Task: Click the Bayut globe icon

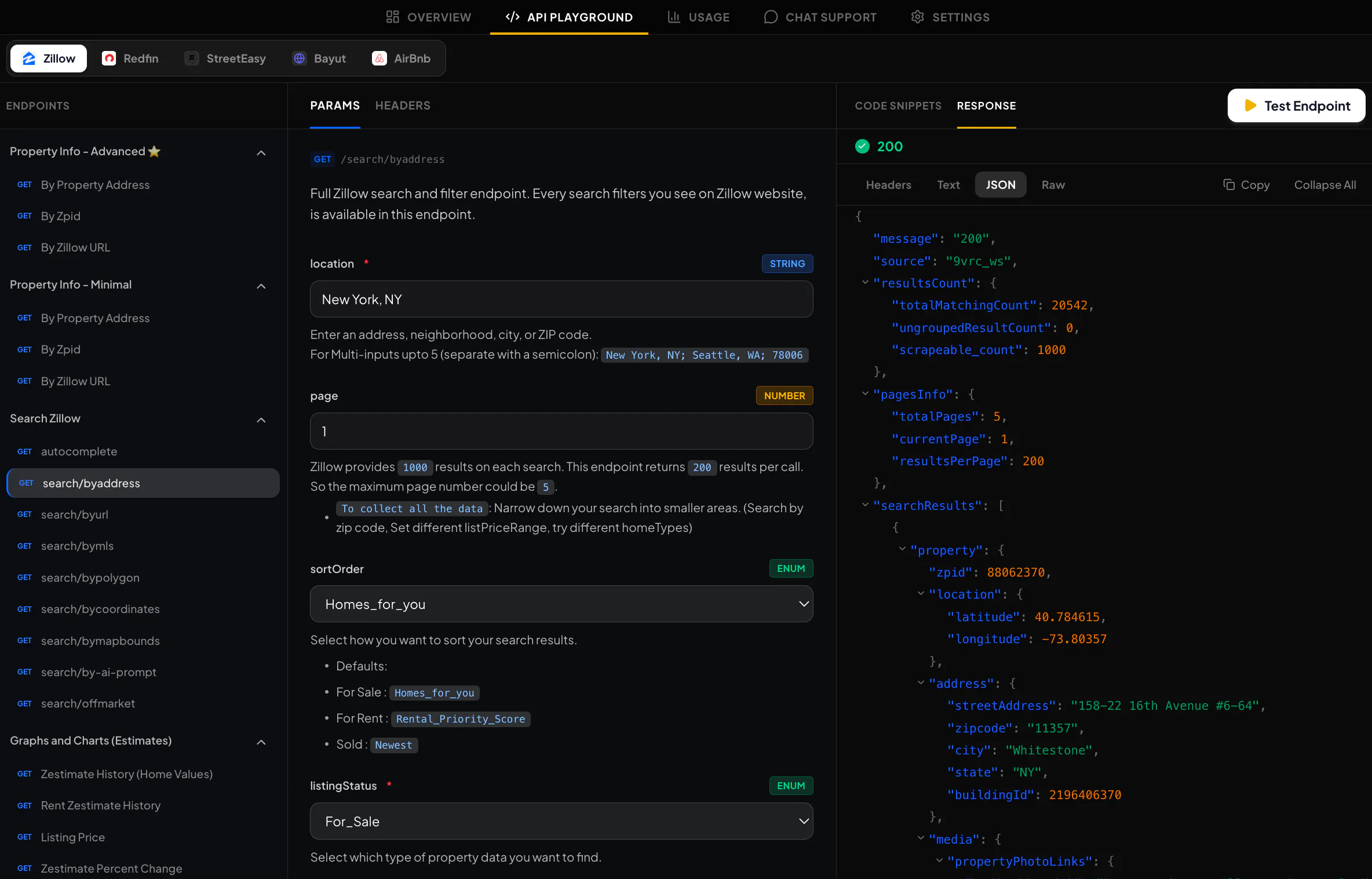Action: point(299,59)
